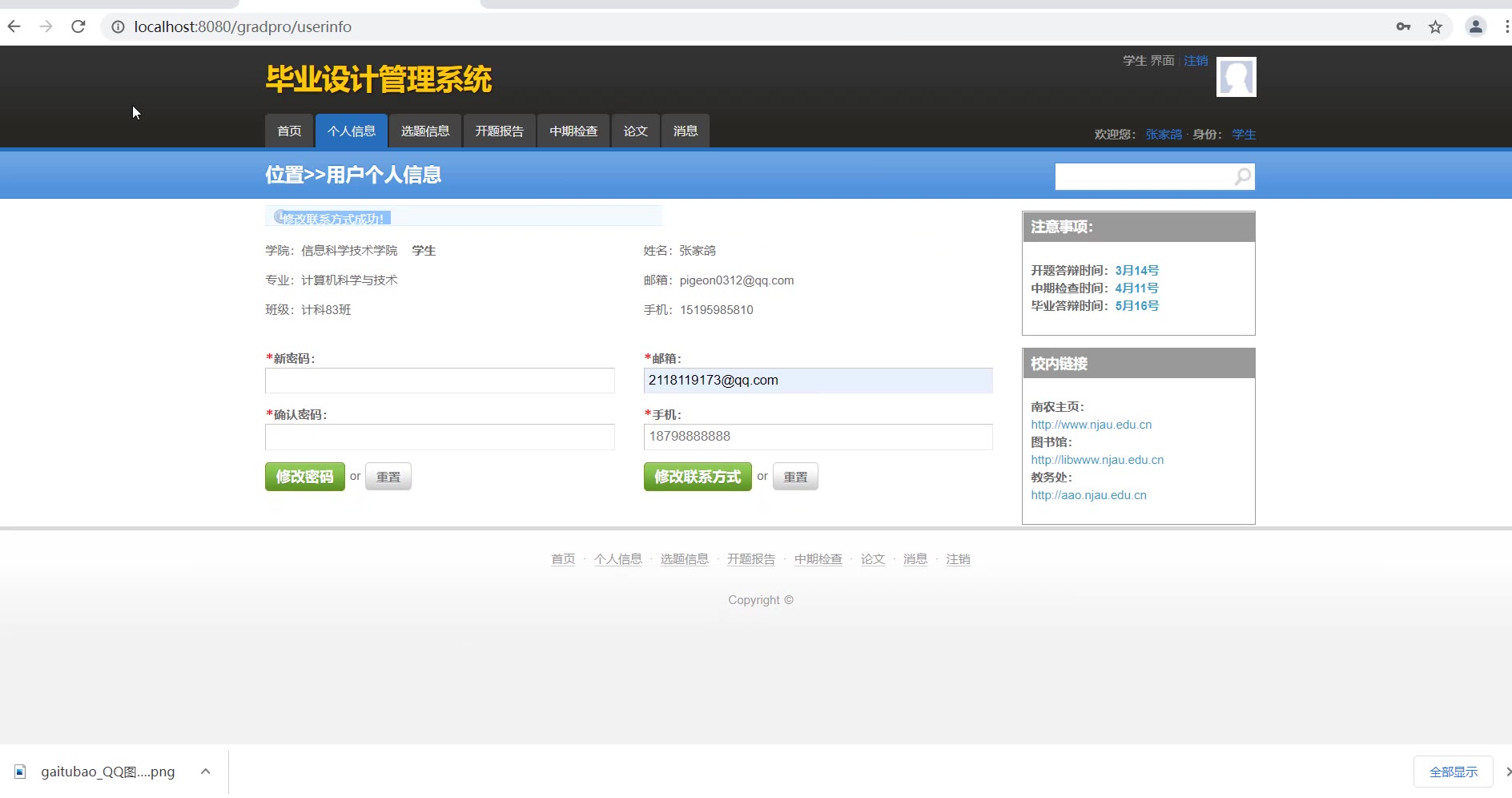This screenshot has height=798, width=1512.
Task: Switch to the 中期检查 tab
Action: point(573,131)
